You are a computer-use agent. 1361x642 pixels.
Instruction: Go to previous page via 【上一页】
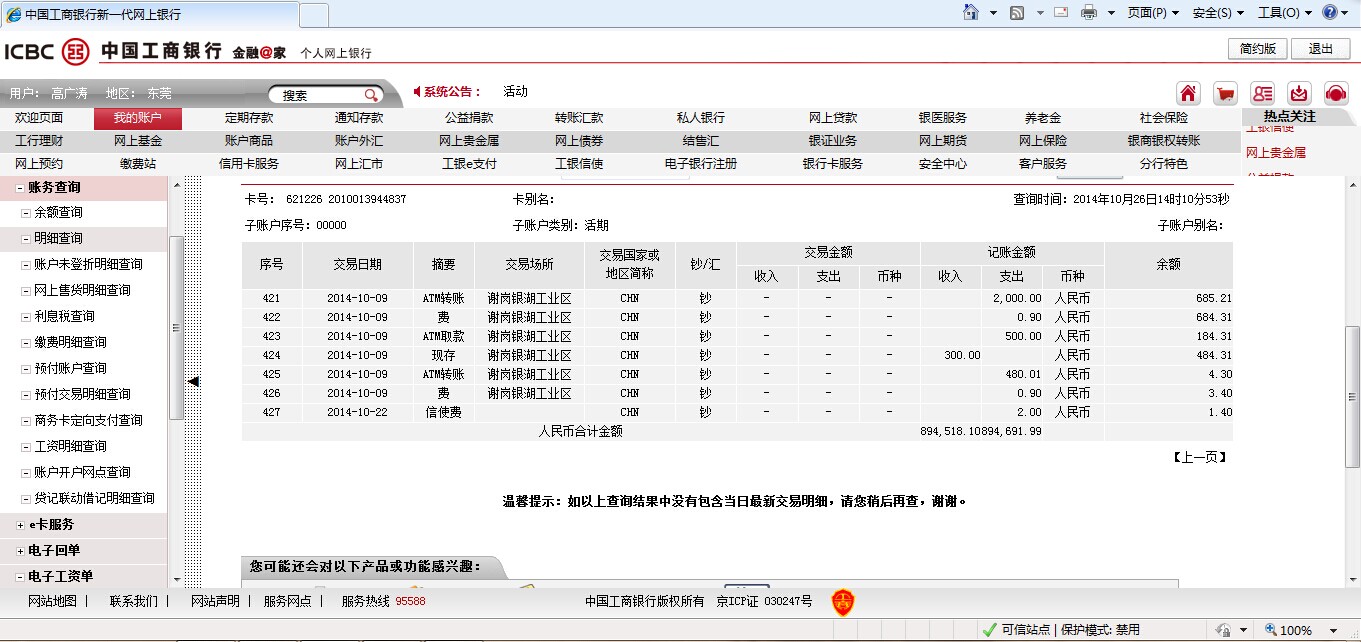point(1199,457)
